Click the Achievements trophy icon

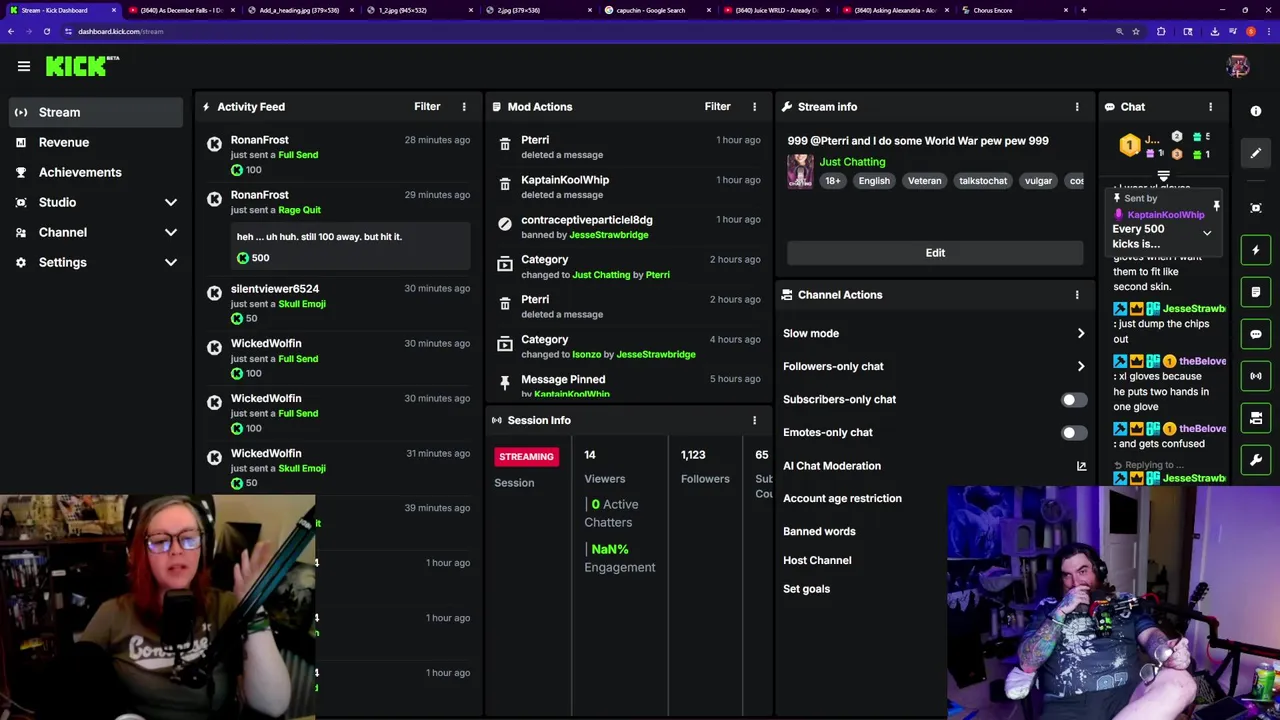click(21, 172)
